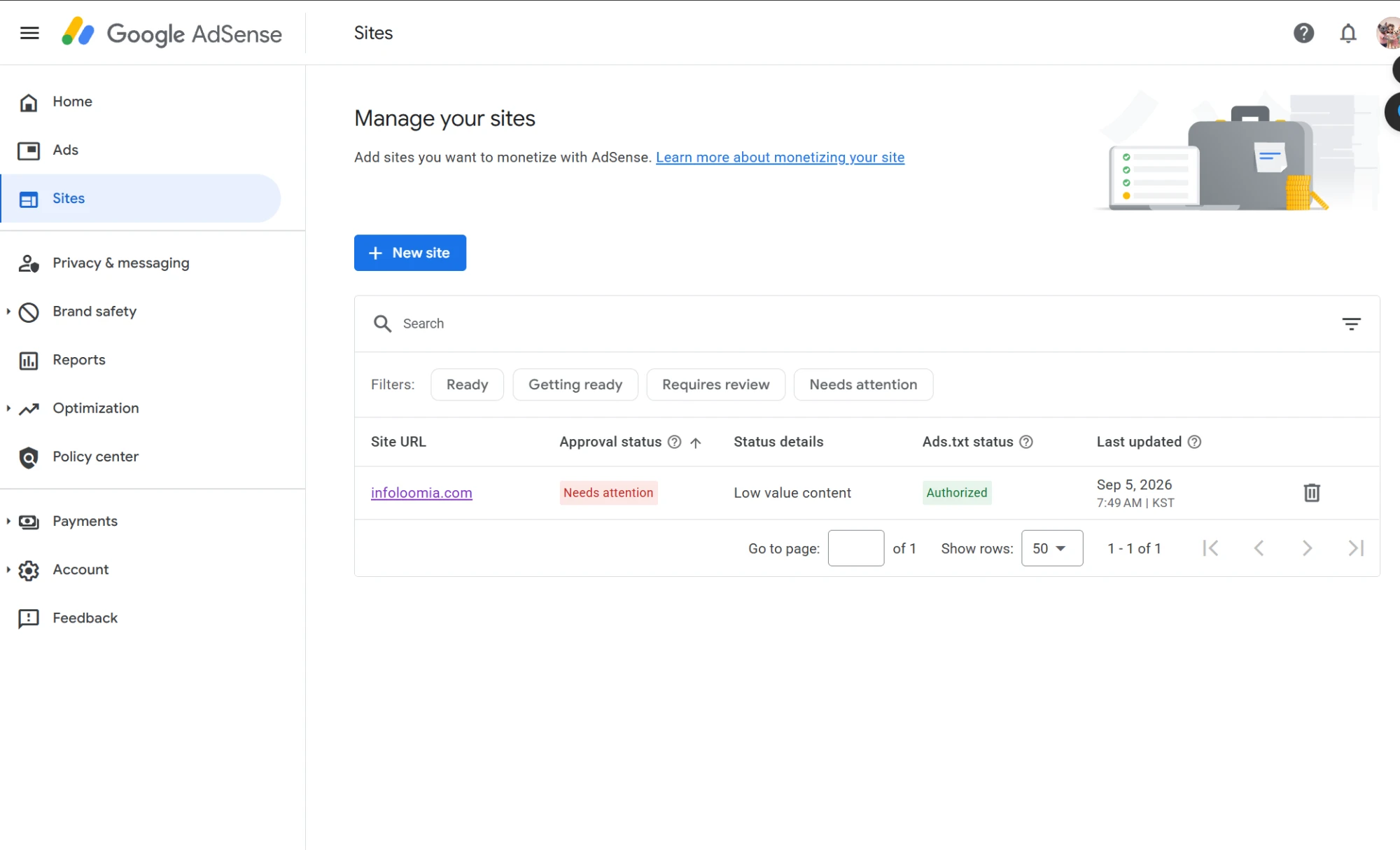Expand the Brand safety submenu arrow
The width and height of the screenshot is (1400, 850).
[8, 312]
